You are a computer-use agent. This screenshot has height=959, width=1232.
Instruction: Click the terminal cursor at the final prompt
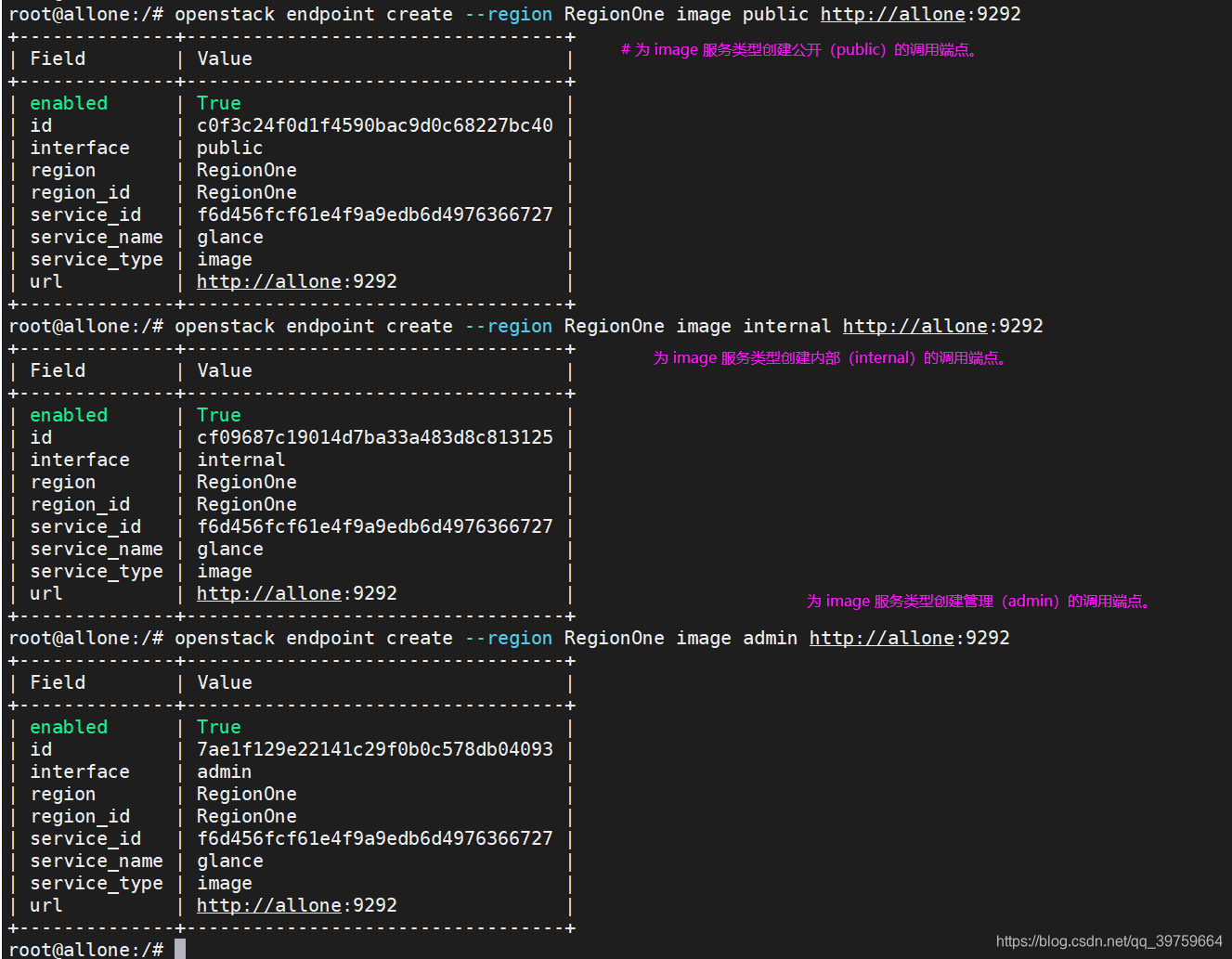click(180, 949)
